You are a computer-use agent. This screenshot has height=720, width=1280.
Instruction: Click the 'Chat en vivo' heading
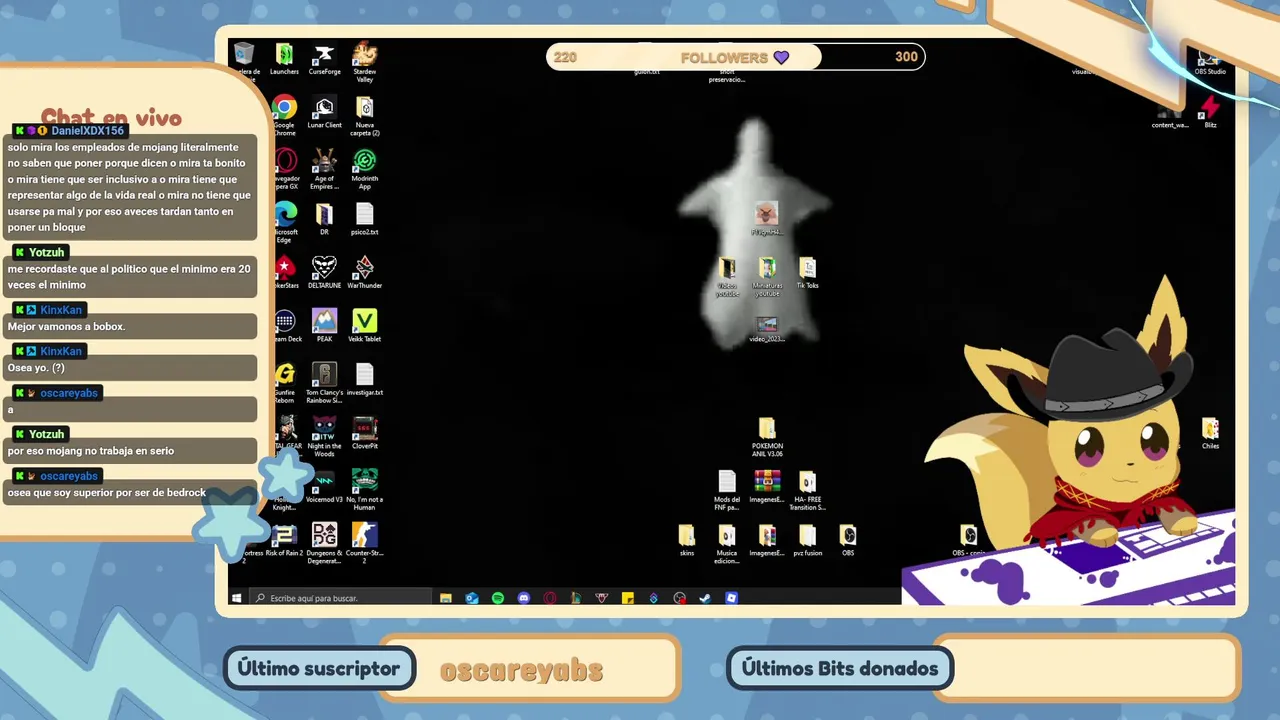111,118
